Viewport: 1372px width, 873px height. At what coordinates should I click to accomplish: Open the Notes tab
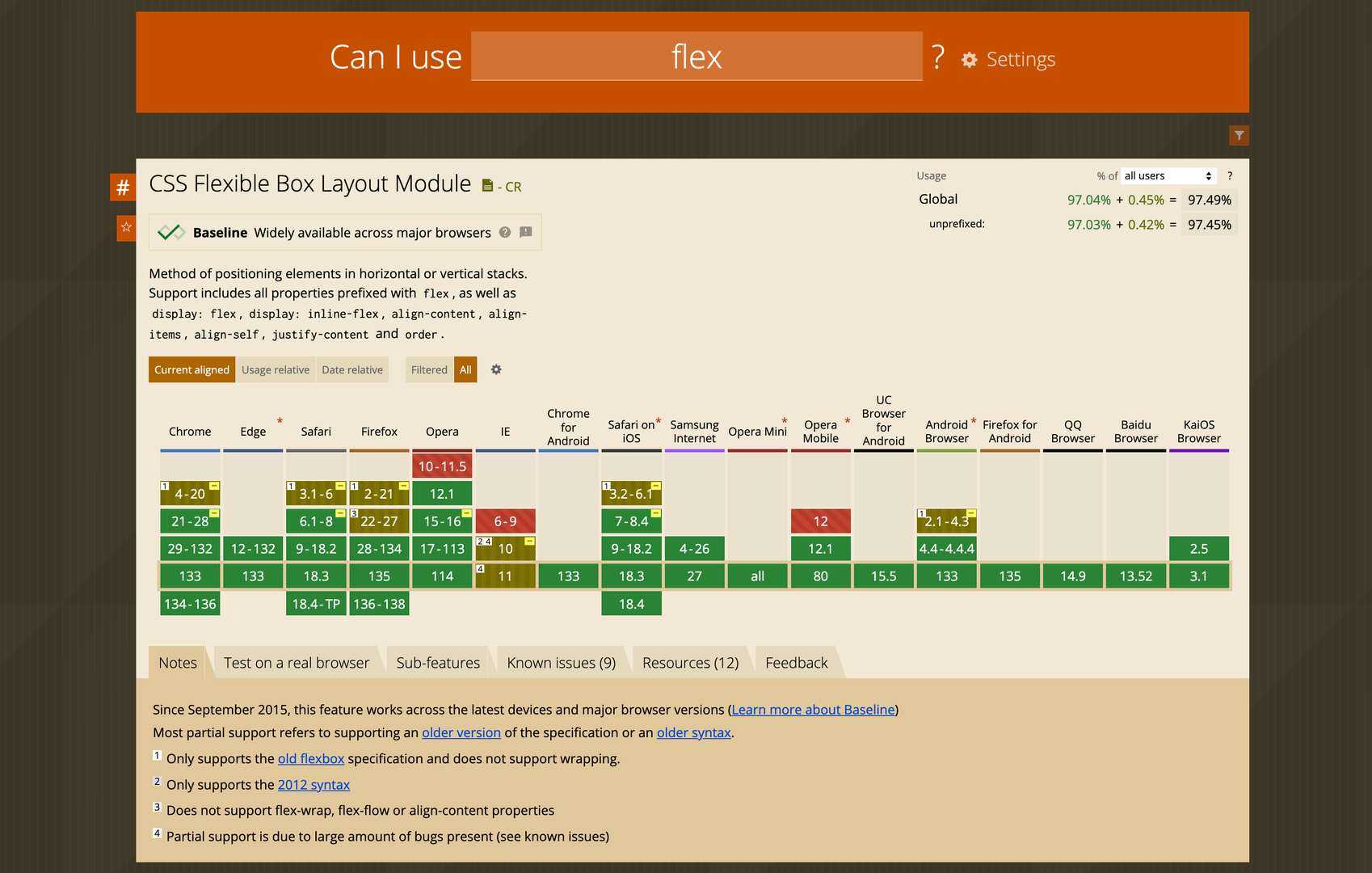(178, 663)
